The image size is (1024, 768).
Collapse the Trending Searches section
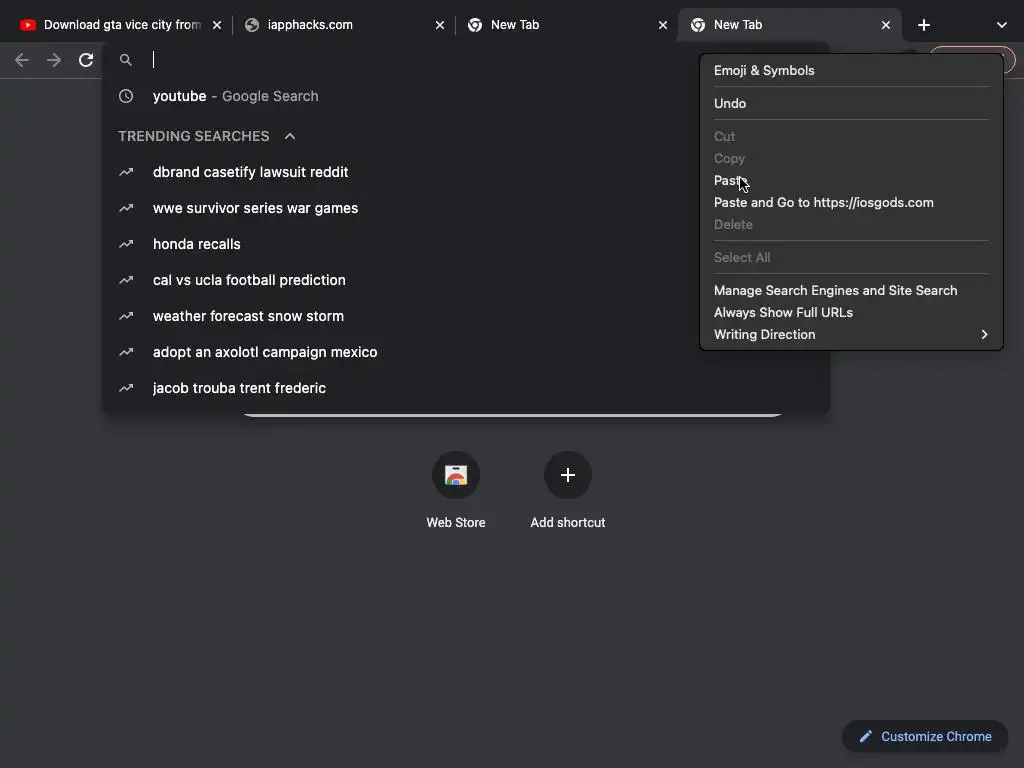(290, 136)
